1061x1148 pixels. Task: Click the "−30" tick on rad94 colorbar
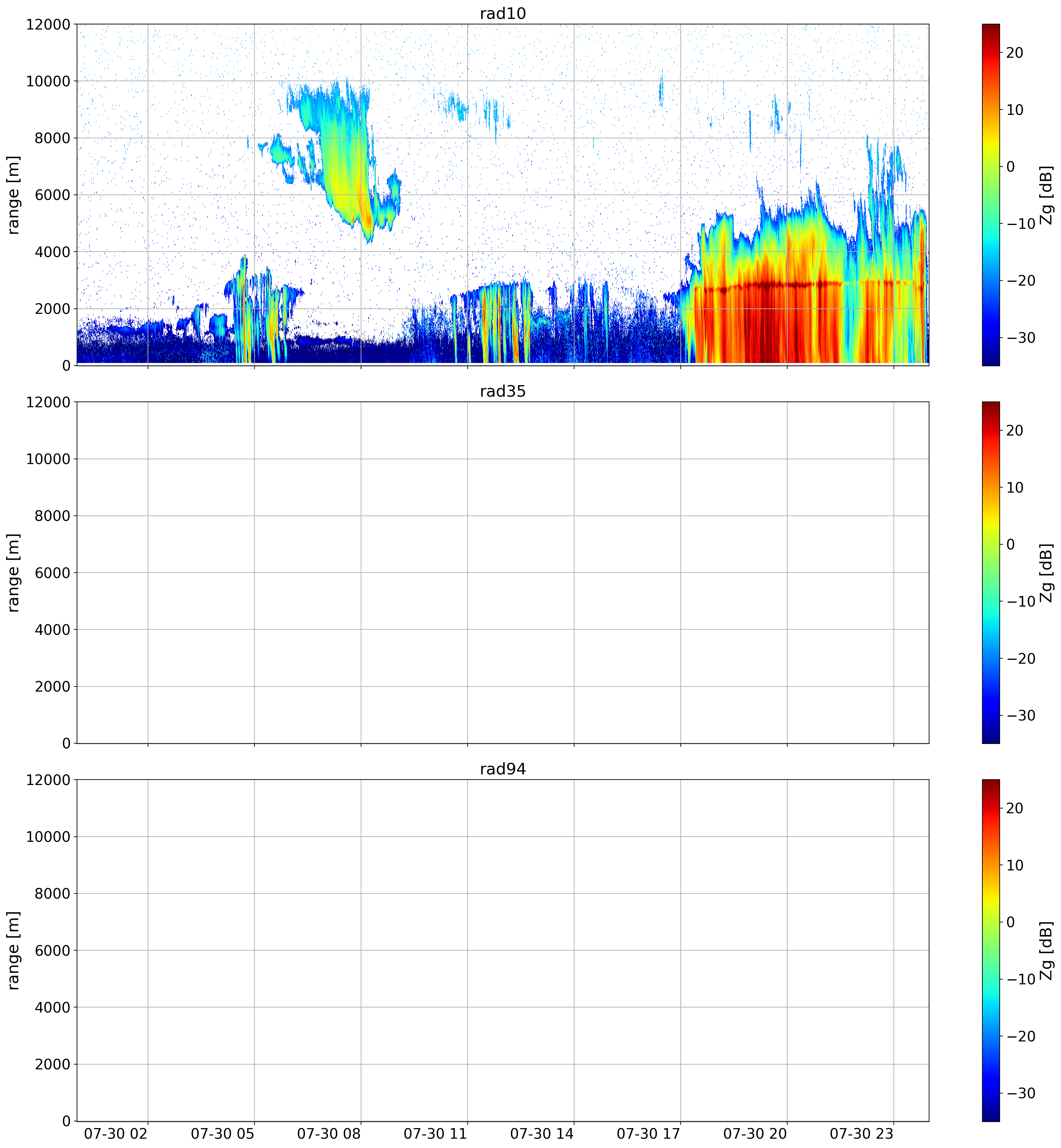click(x=1022, y=1093)
